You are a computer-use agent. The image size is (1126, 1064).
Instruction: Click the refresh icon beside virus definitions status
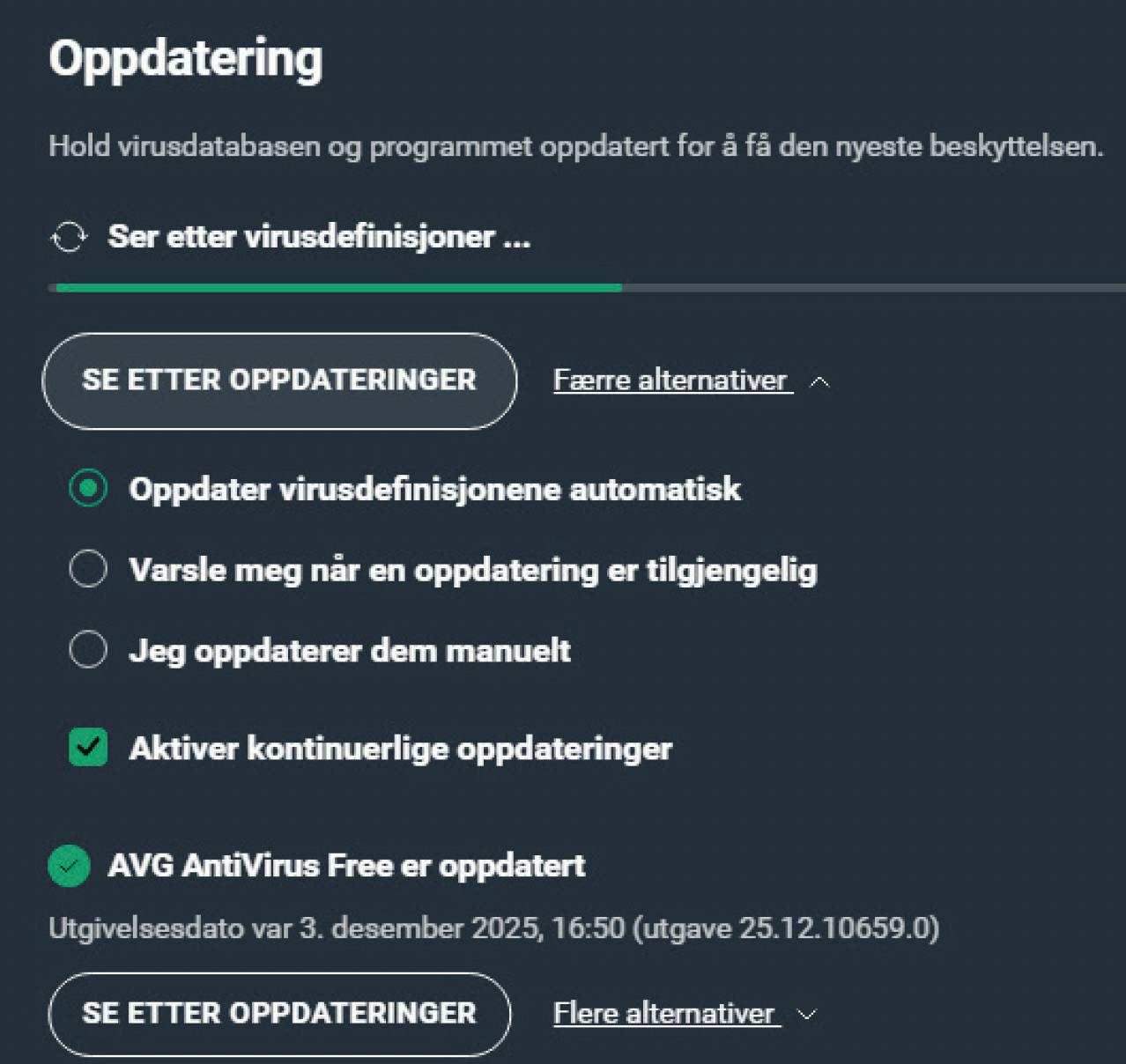(x=69, y=237)
